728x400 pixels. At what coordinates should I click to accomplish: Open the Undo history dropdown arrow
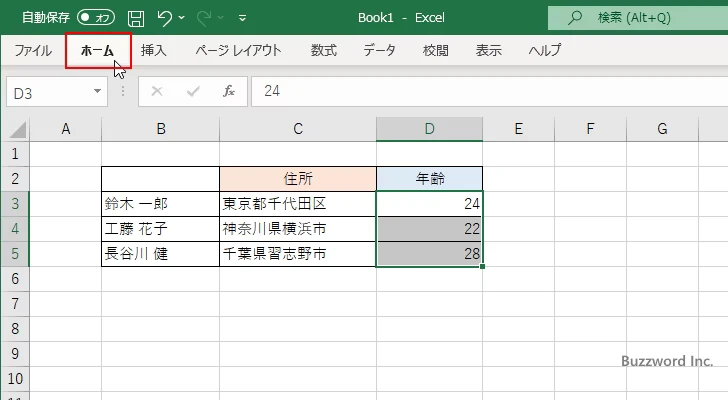point(182,18)
